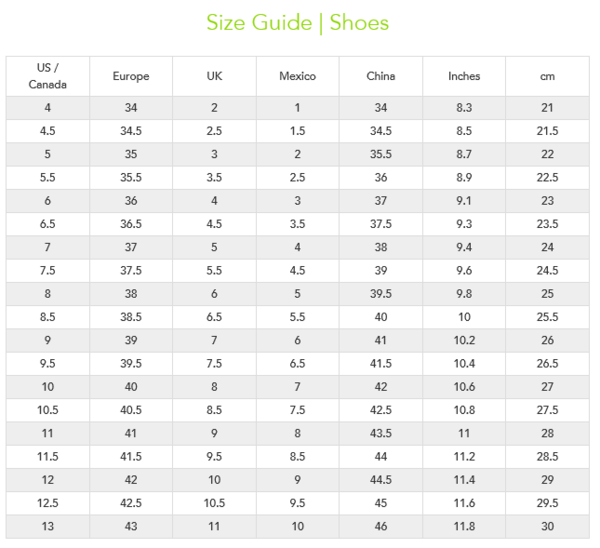Select the China column header
Viewport: 600px width, 548px height.
point(381,76)
